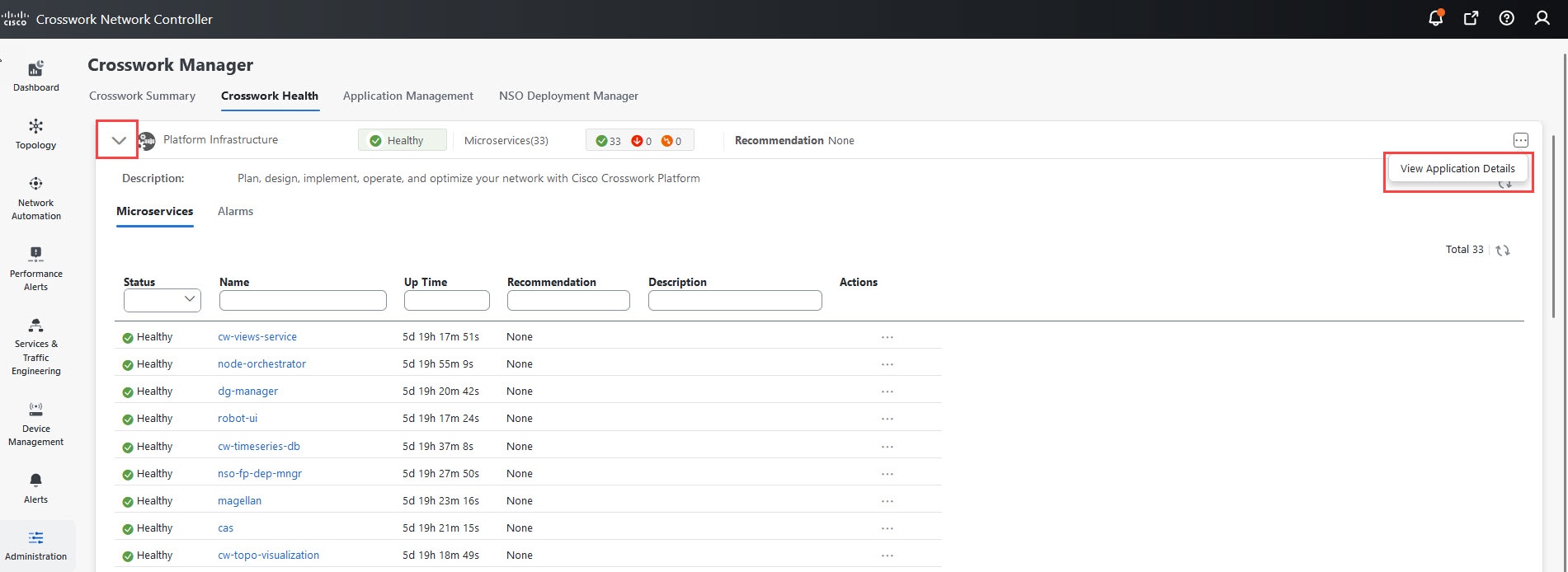Click the Recommendation filter input field
The height and width of the screenshot is (572, 1568).
[x=568, y=300]
